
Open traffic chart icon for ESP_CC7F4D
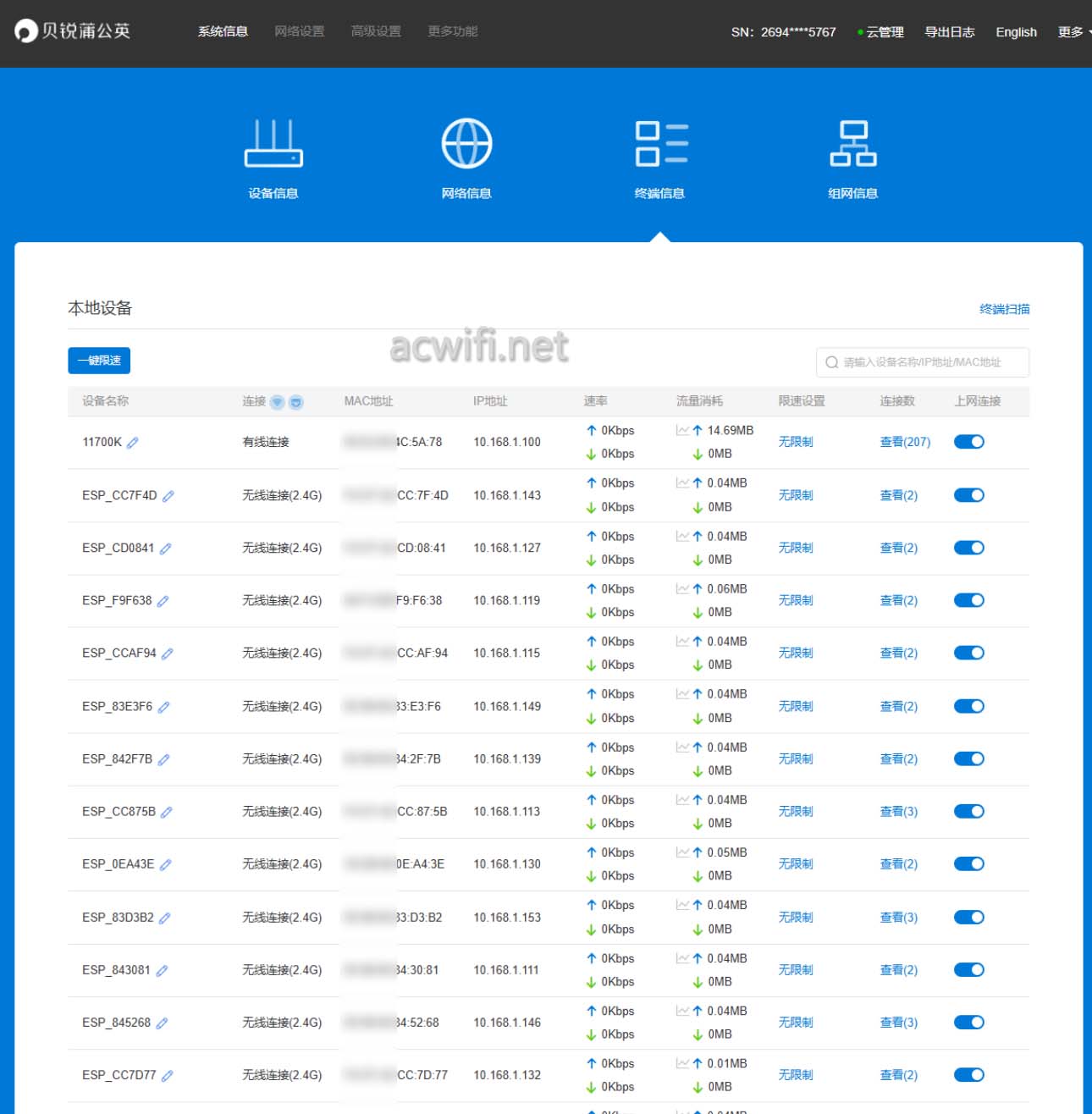coord(682,483)
